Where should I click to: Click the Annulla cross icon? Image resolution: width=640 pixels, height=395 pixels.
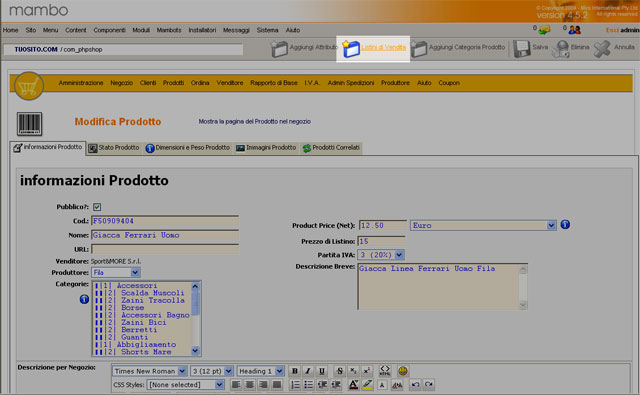pyautogui.click(x=602, y=49)
